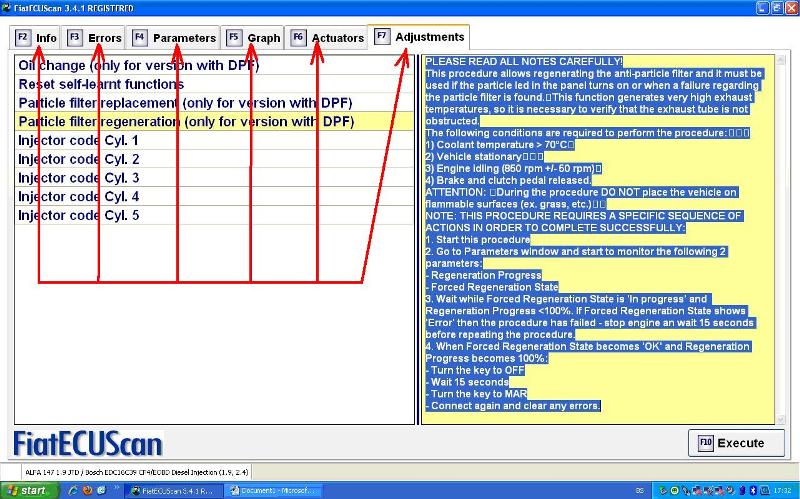Switch to FiatECUScan taskbar button
This screenshot has width=800, height=499.
pos(173,491)
